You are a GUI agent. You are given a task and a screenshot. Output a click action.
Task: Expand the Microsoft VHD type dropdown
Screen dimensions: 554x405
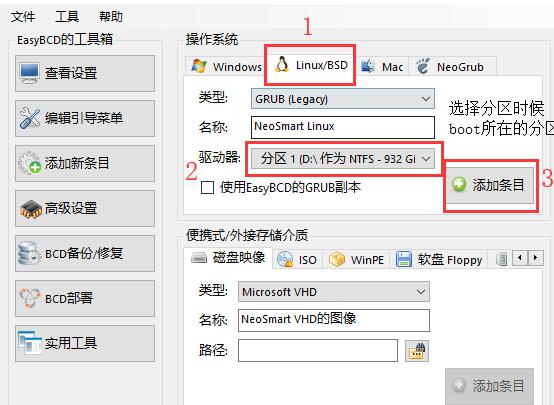[334, 292]
